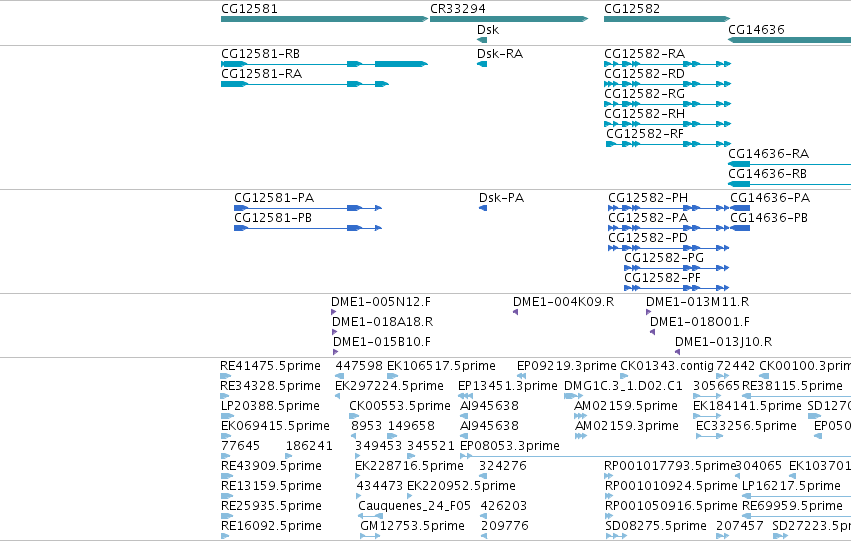Select protein CG12582-PA

pyautogui.click(x=648, y=218)
